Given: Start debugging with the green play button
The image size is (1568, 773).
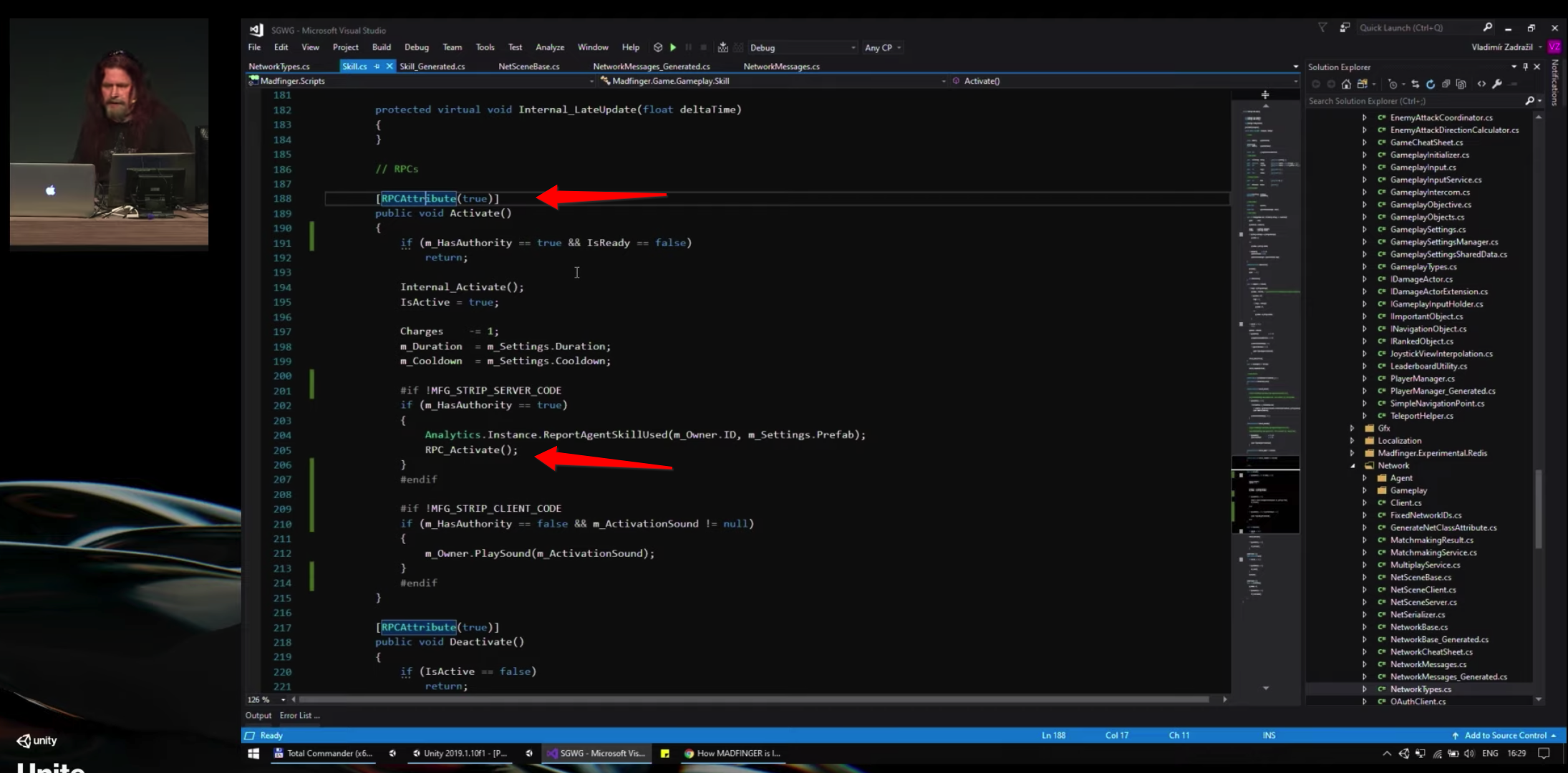Looking at the screenshot, I should tap(673, 47).
